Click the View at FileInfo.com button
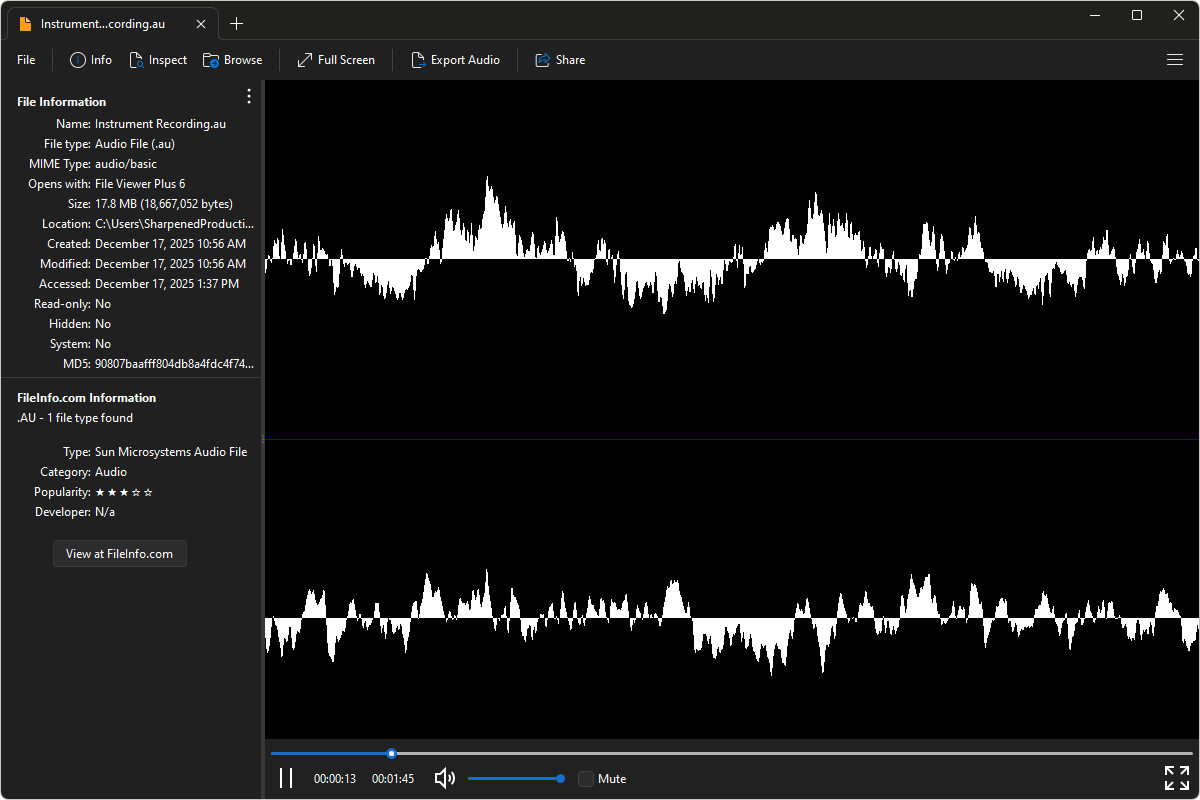Image resolution: width=1200 pixels, height=800 pixels. pos(119,553)
